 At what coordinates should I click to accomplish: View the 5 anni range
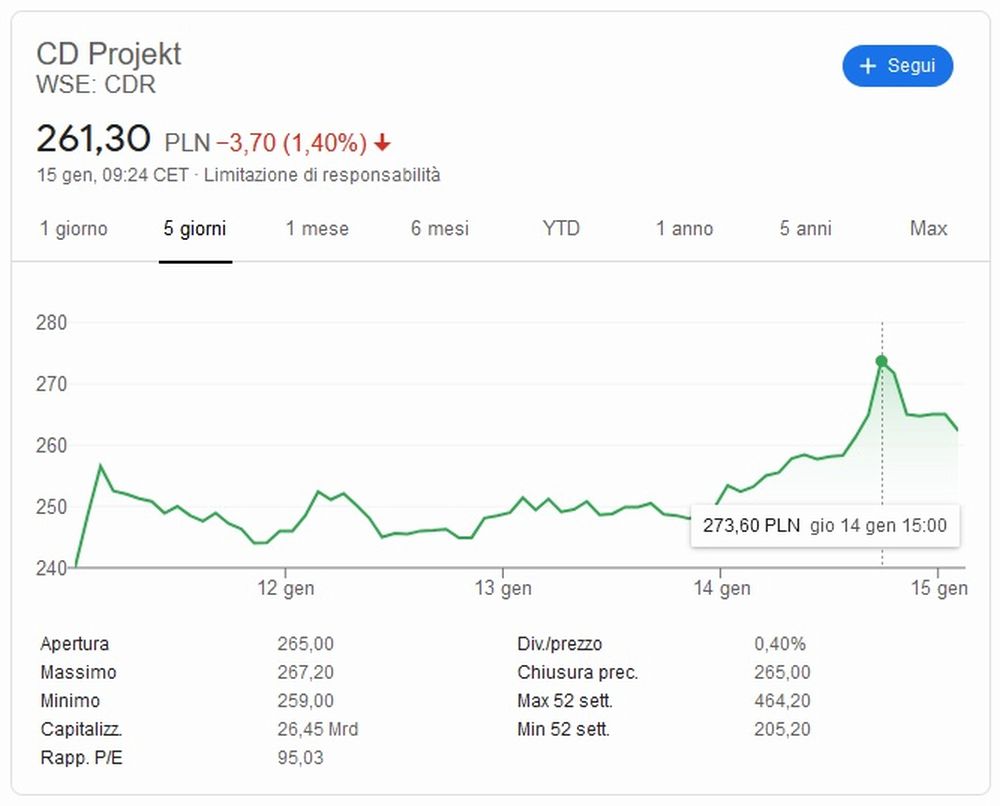click(x=806, y=229)
